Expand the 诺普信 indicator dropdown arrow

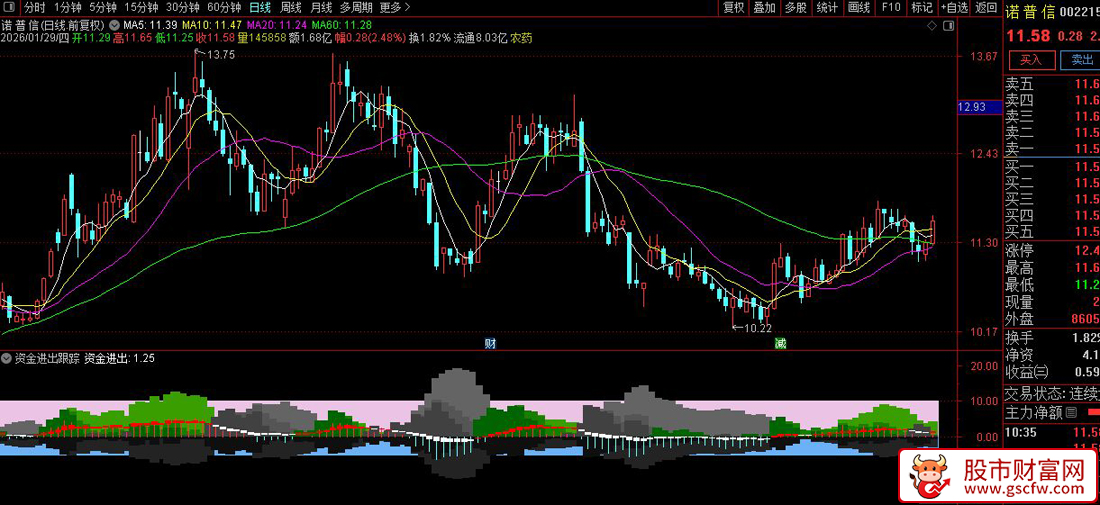pos(114,25)
